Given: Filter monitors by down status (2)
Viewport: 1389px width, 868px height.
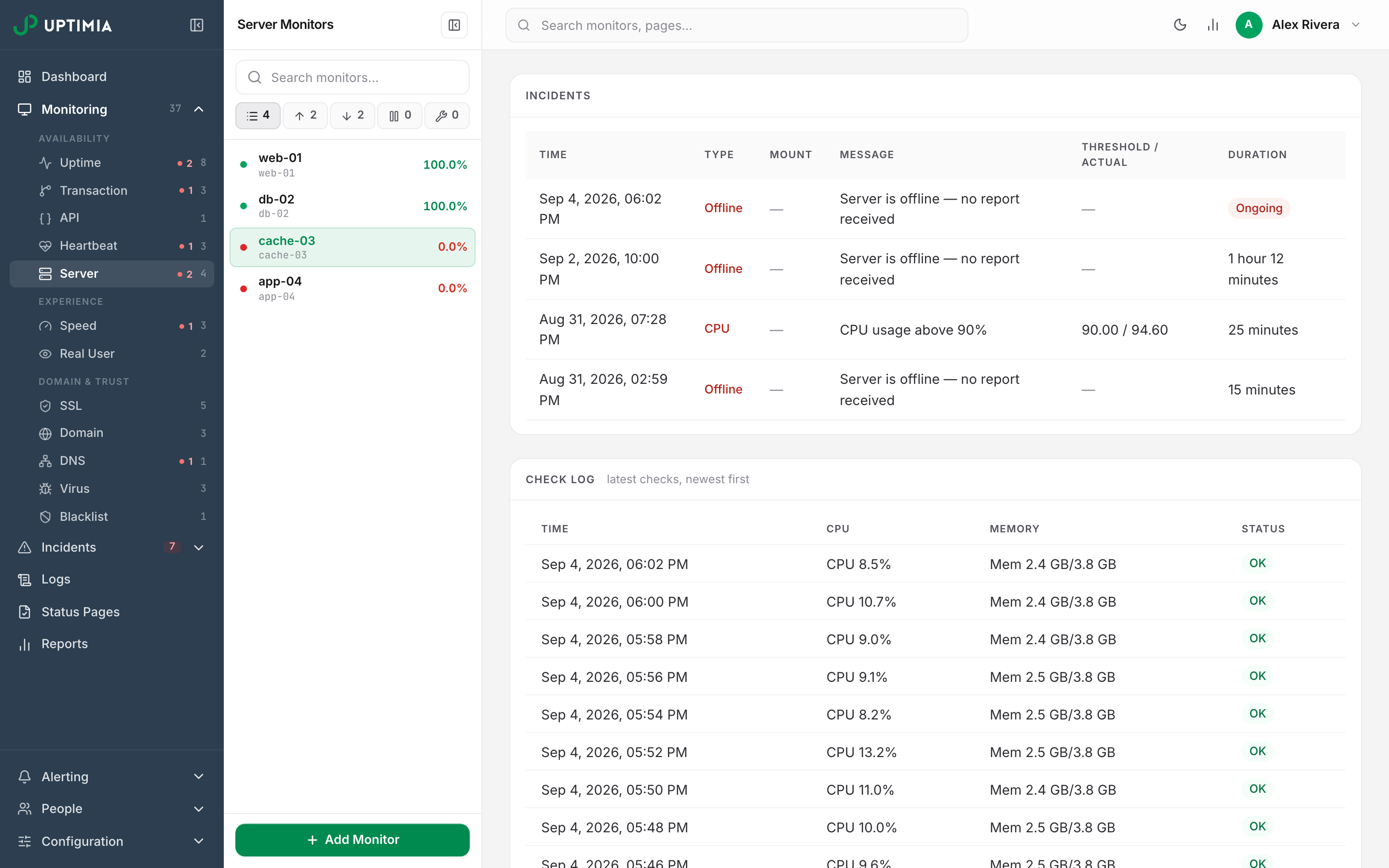Looking at the screenshot, I should click(353, 116).
